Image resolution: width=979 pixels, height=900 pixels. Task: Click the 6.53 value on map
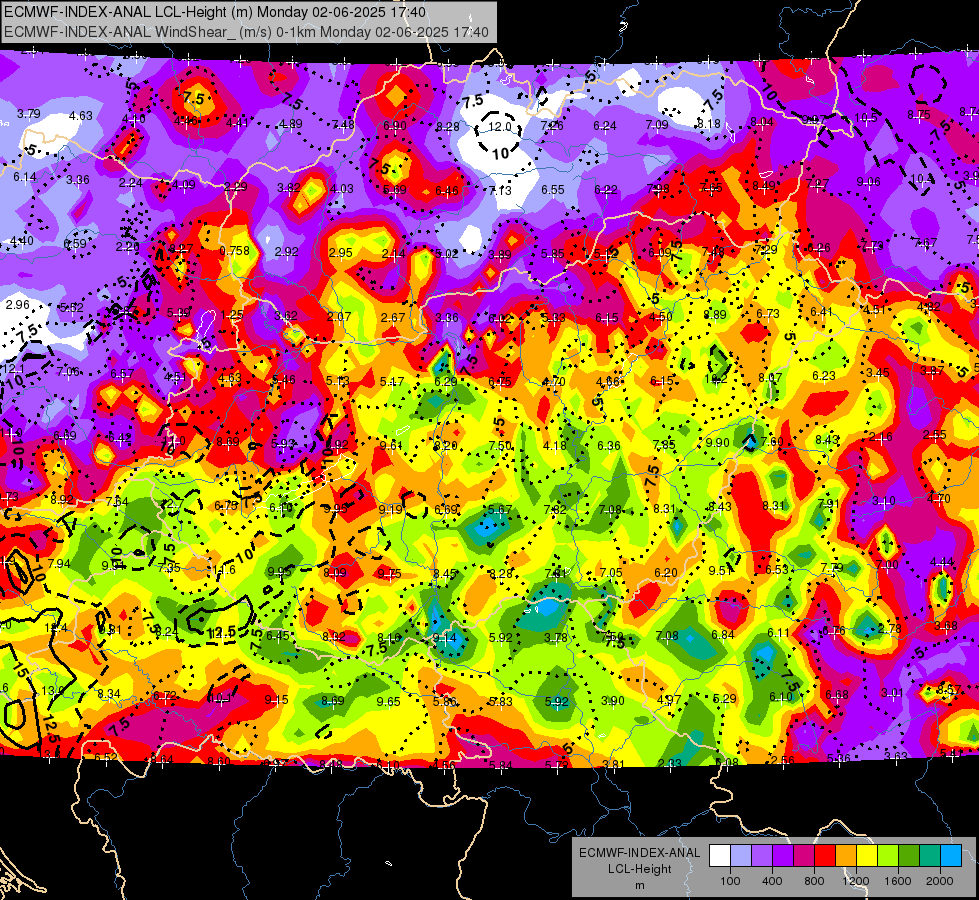(x=777, y=570)
